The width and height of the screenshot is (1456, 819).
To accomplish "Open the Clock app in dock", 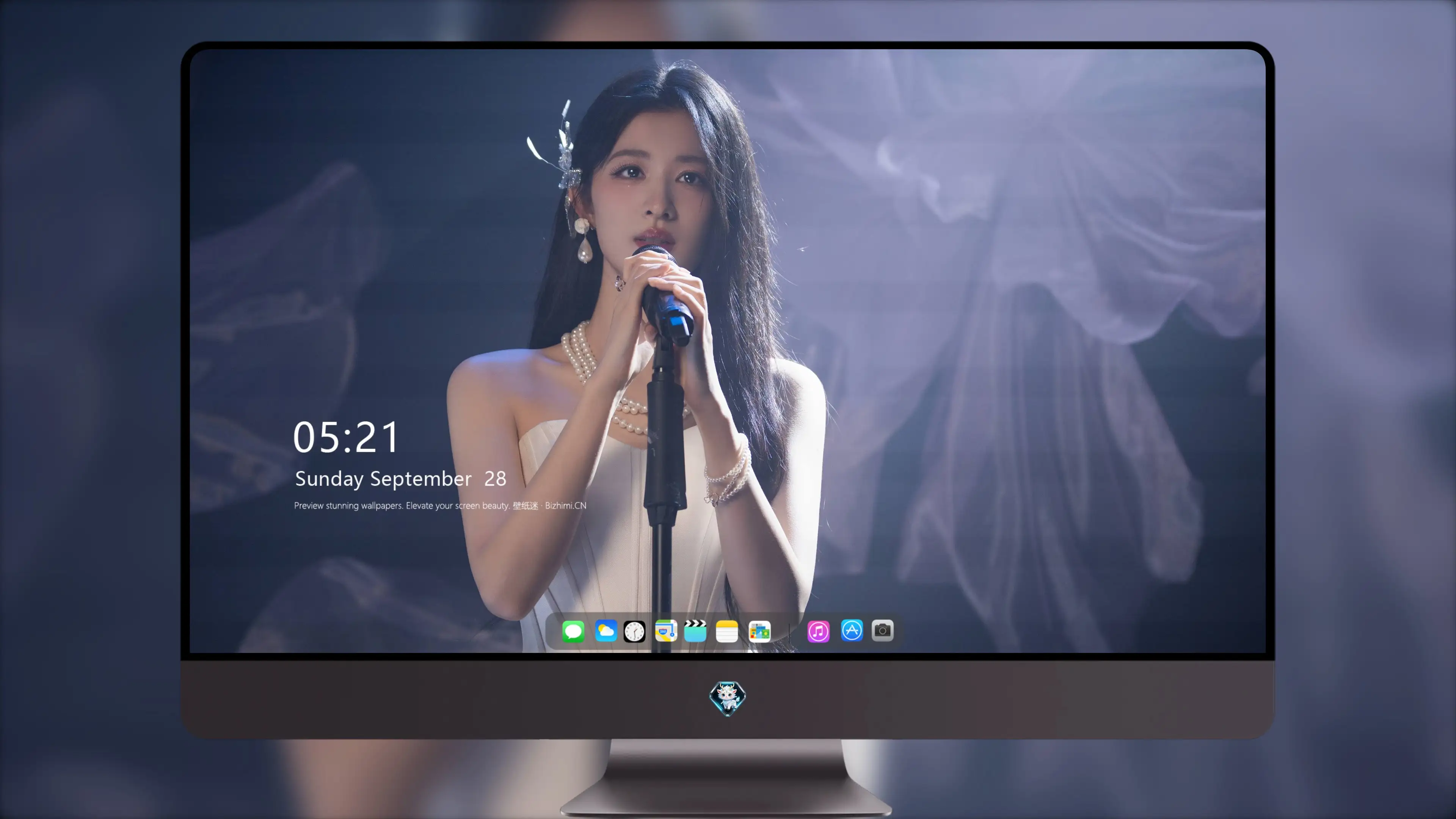I will point(634,631).
